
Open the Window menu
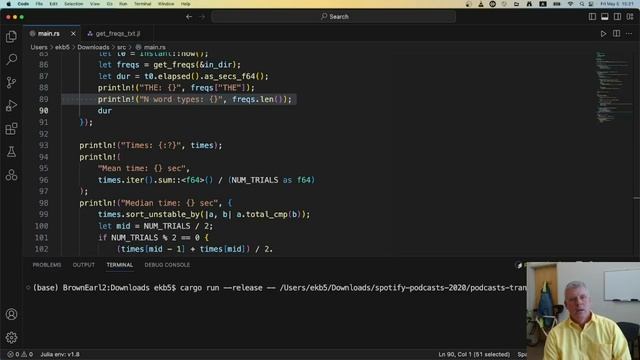click(166, 4)
